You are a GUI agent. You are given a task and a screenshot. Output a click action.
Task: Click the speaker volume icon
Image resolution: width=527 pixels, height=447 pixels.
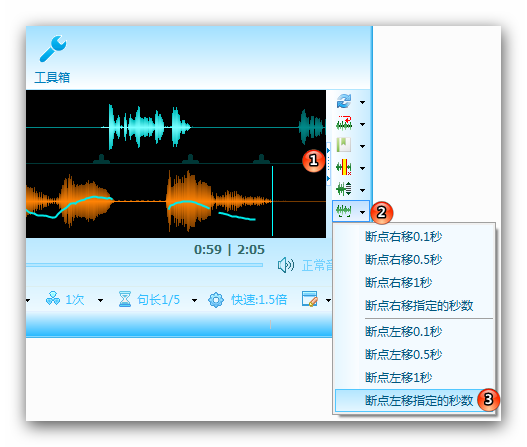point(286,265)
